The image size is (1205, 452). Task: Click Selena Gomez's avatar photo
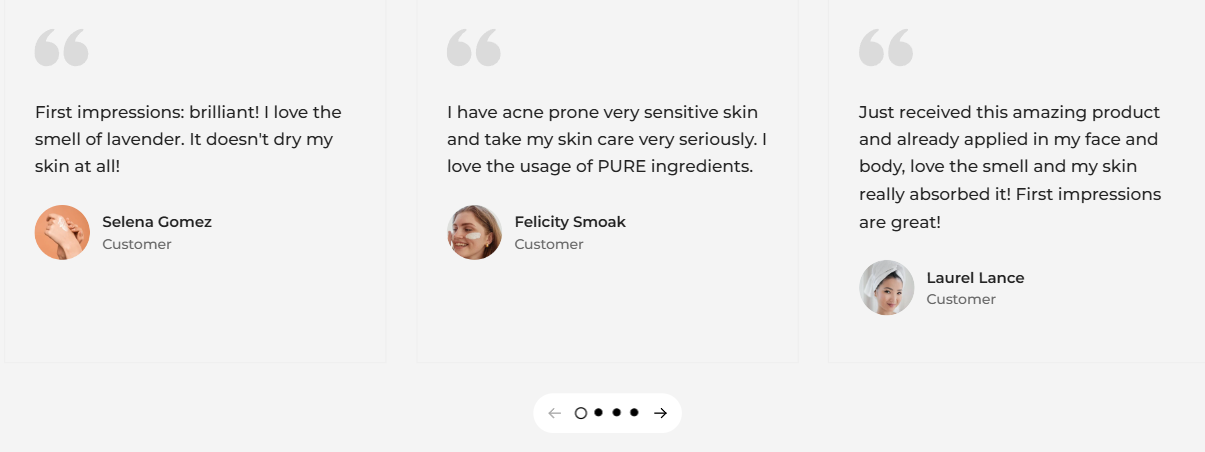62,232
